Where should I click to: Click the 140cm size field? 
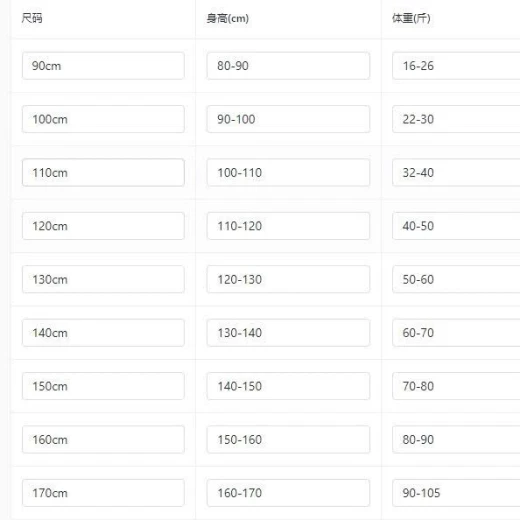pos(103,333)
